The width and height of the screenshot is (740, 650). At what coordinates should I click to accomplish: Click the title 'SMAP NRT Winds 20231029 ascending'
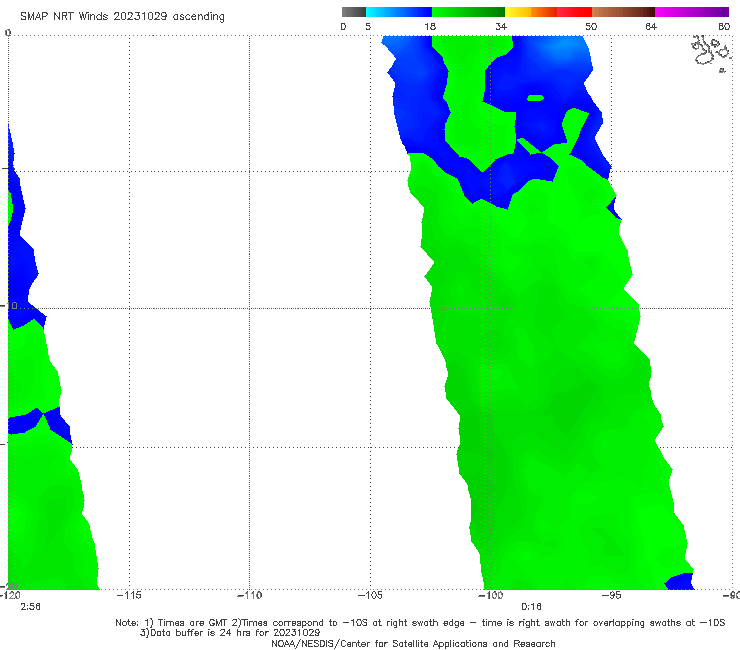pyautogui.click(x=122, y=16)
